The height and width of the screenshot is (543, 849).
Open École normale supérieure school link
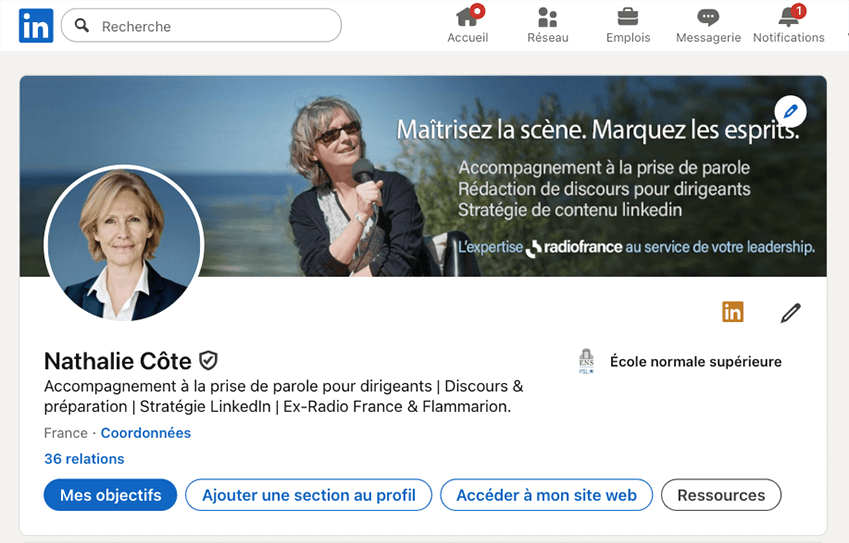pyautogui.click(x=696, y=362)
